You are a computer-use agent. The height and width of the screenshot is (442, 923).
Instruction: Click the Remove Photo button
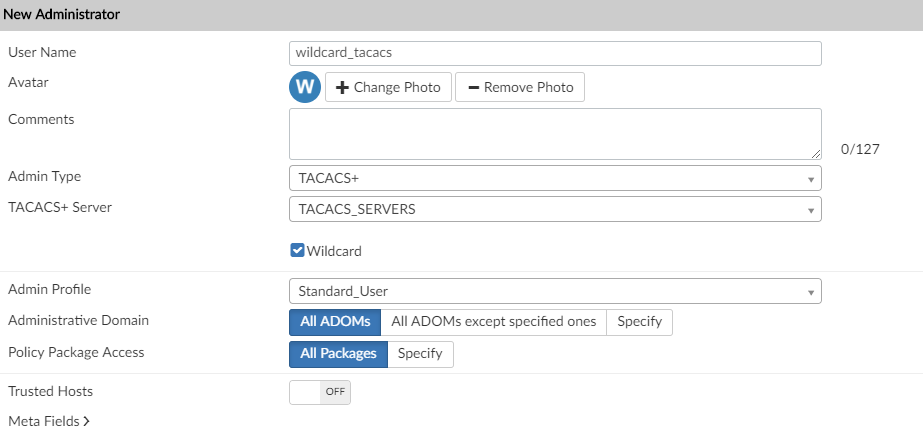click(520, 87)
